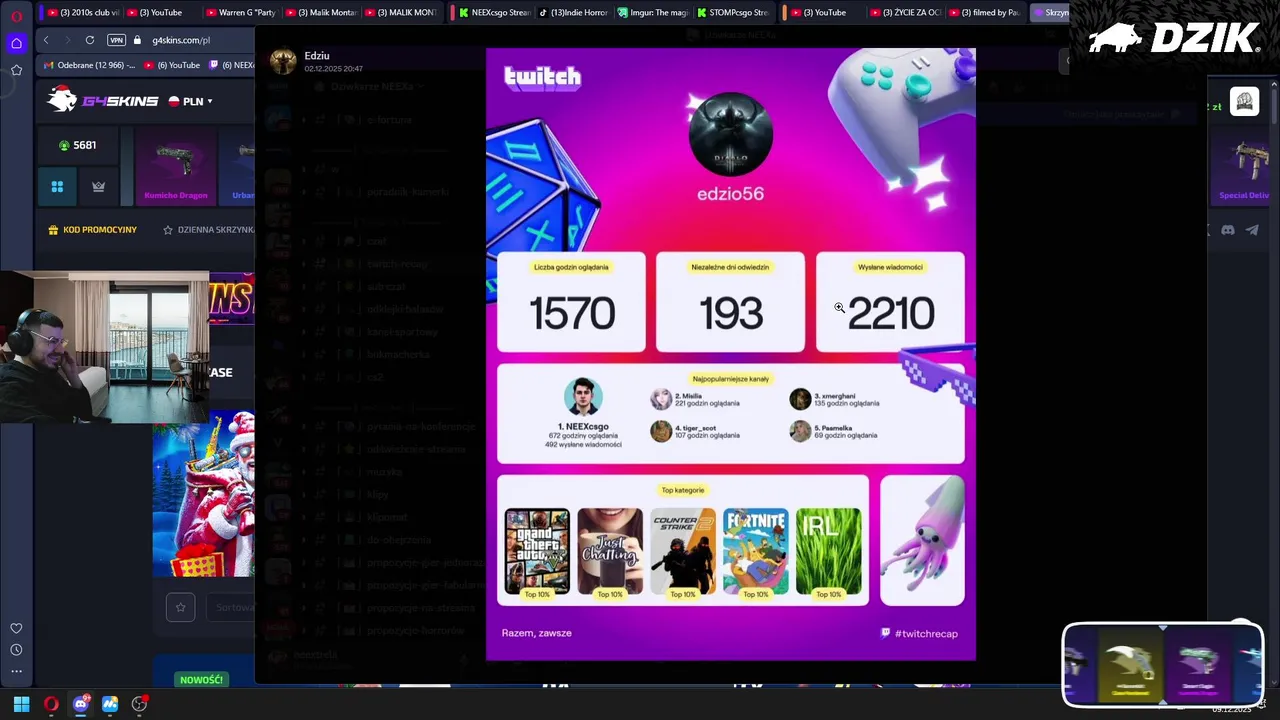The image size is (1280, 720).
Task: Open Opera sidebar history clock icon
Action: click(x=16, y=650)
